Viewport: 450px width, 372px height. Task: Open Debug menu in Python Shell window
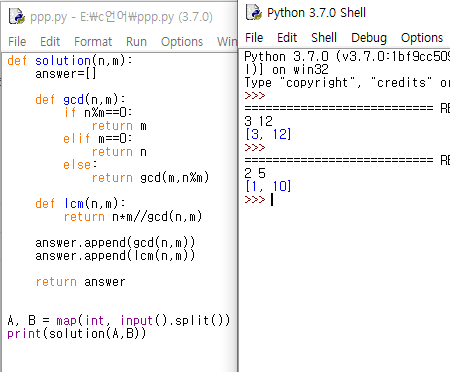(x=369, y=38)
